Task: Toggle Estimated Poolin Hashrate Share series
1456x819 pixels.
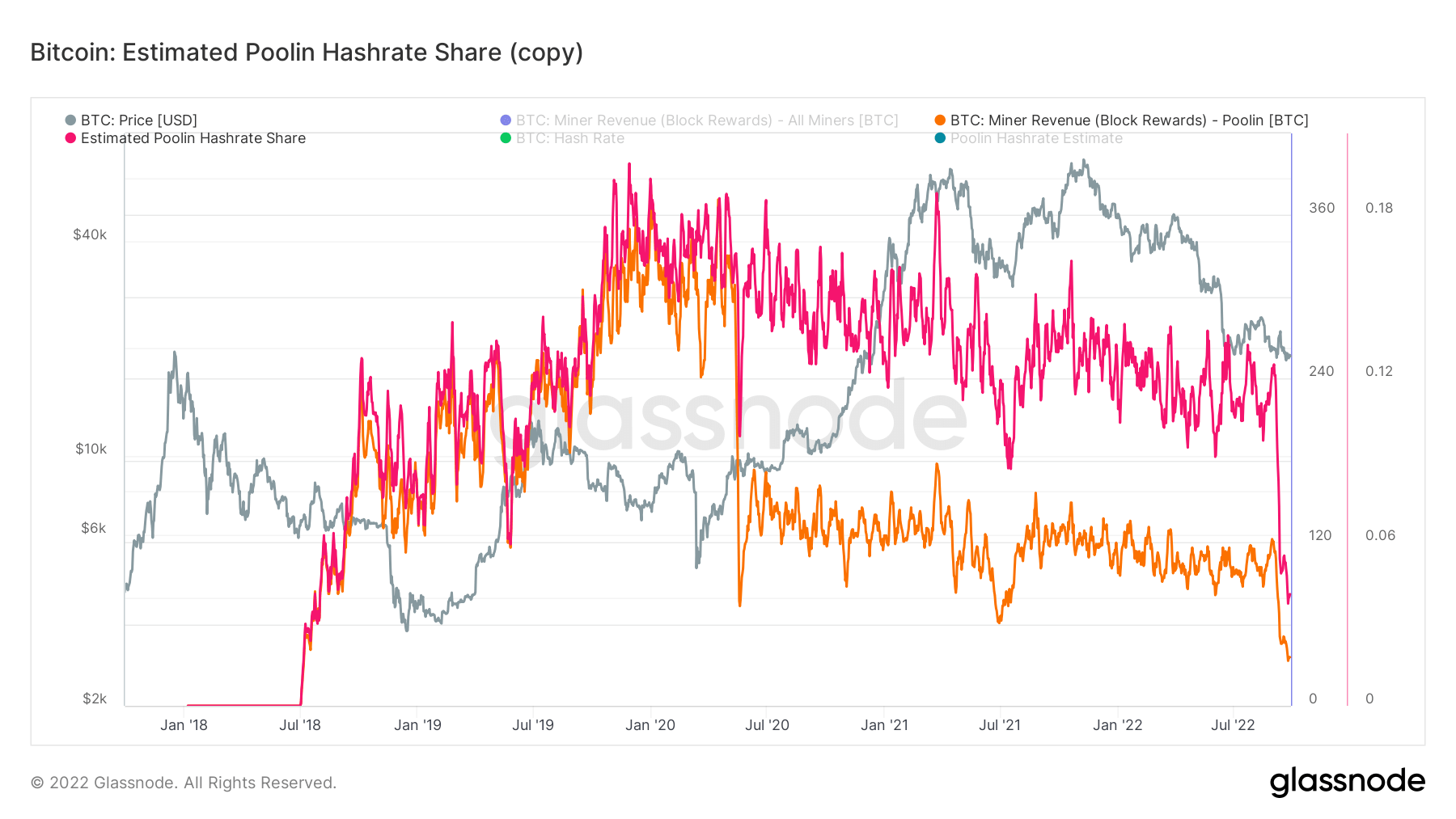Action: tap(185, 138)
